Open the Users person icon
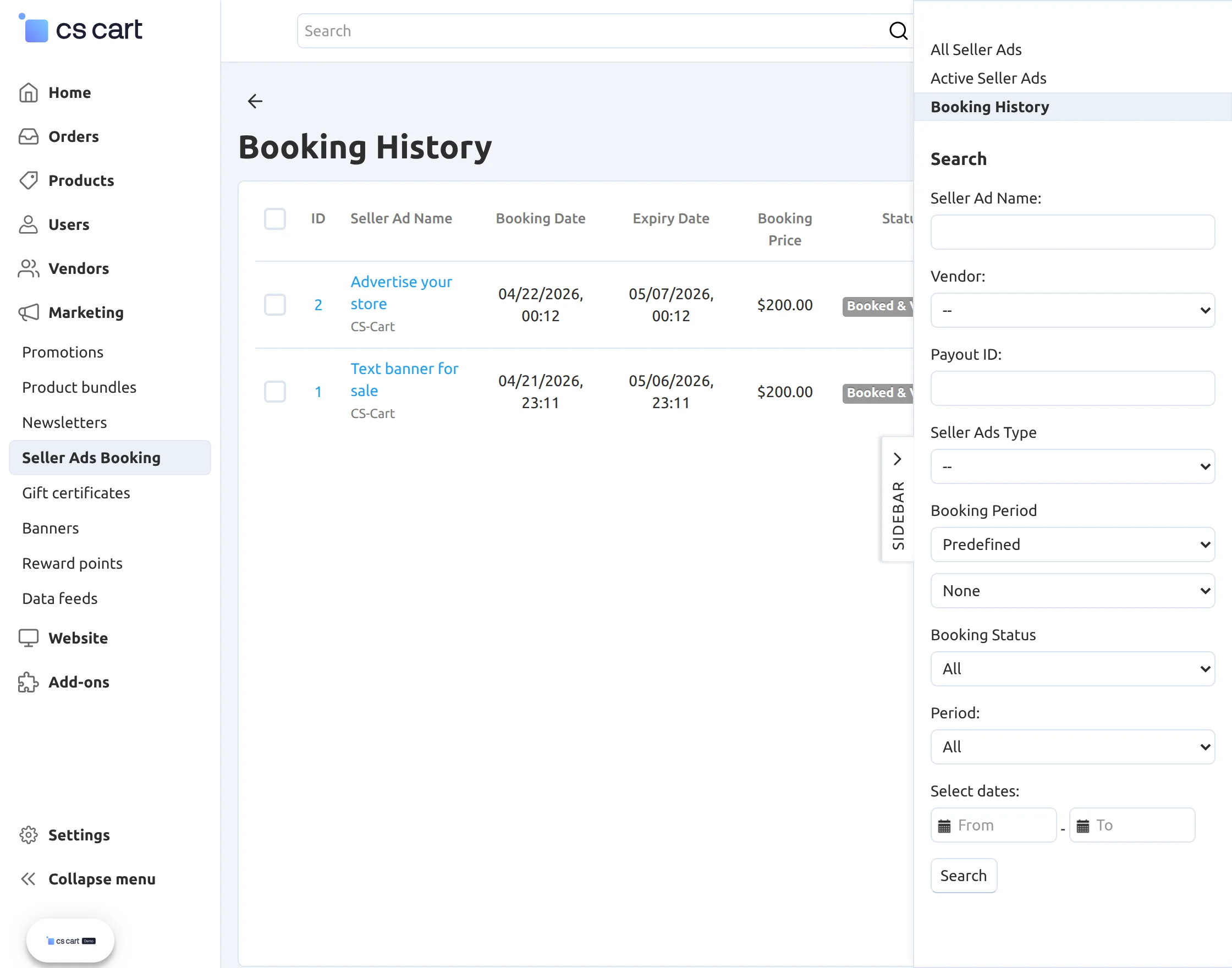Viewport: 1232px width, 968px height. [x=29, y=224]
